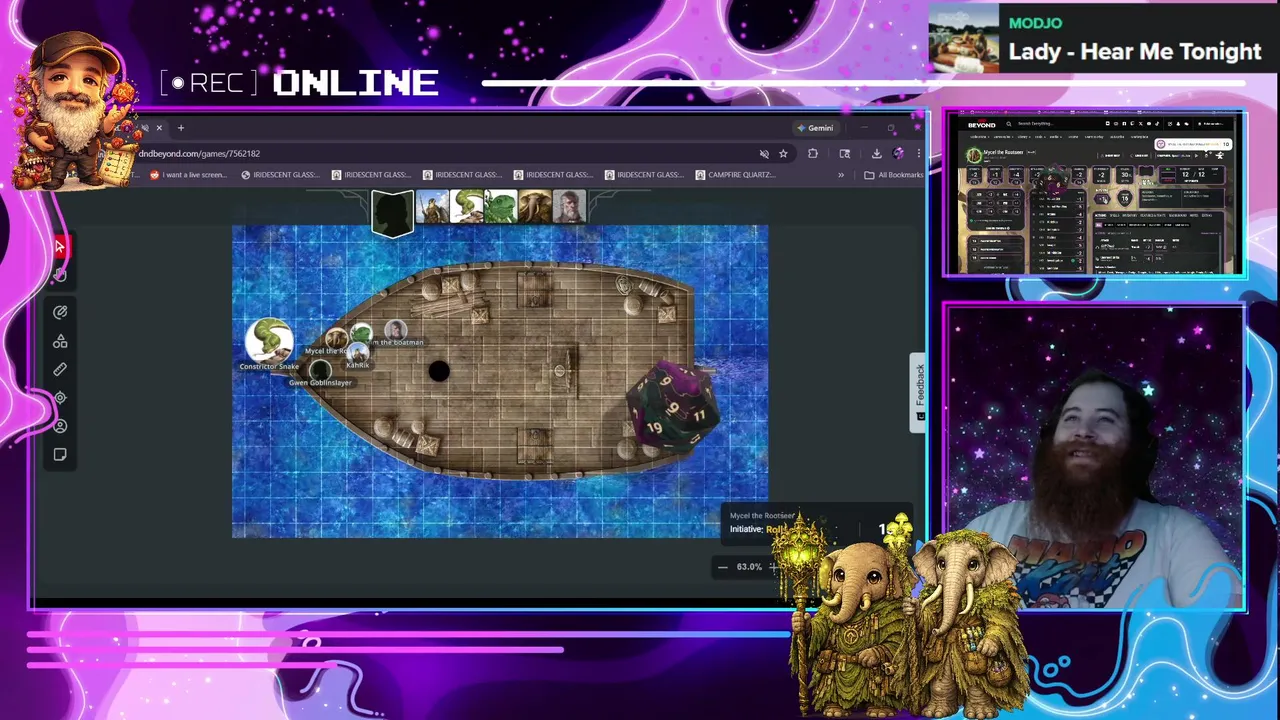This screenshot has height=720, width=1280.
Task: Select the ranger portrait in initiative tracker
Action: [x=432, y=207]
